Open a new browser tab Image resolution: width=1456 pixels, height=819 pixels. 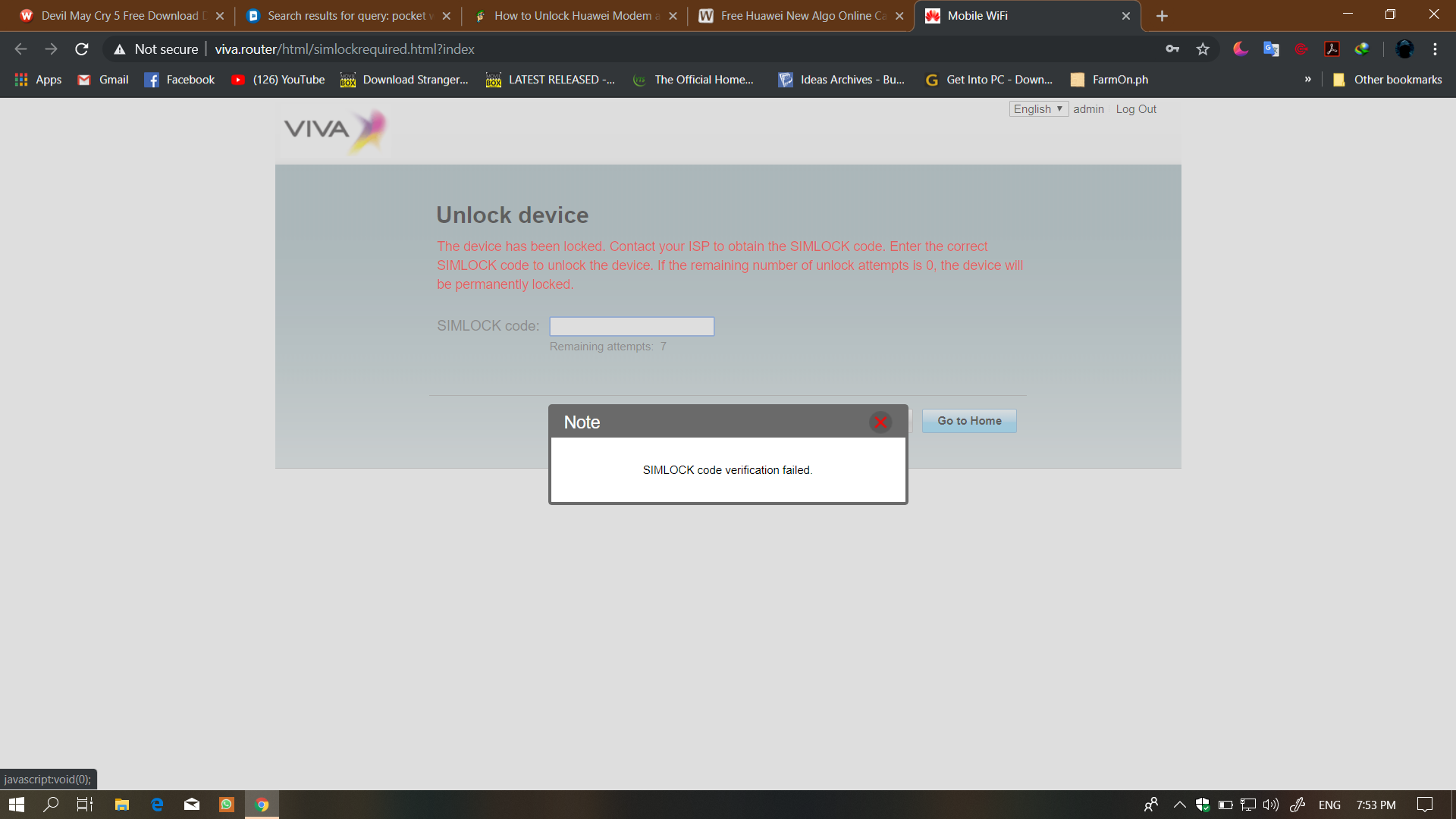tap(1162, 16)
